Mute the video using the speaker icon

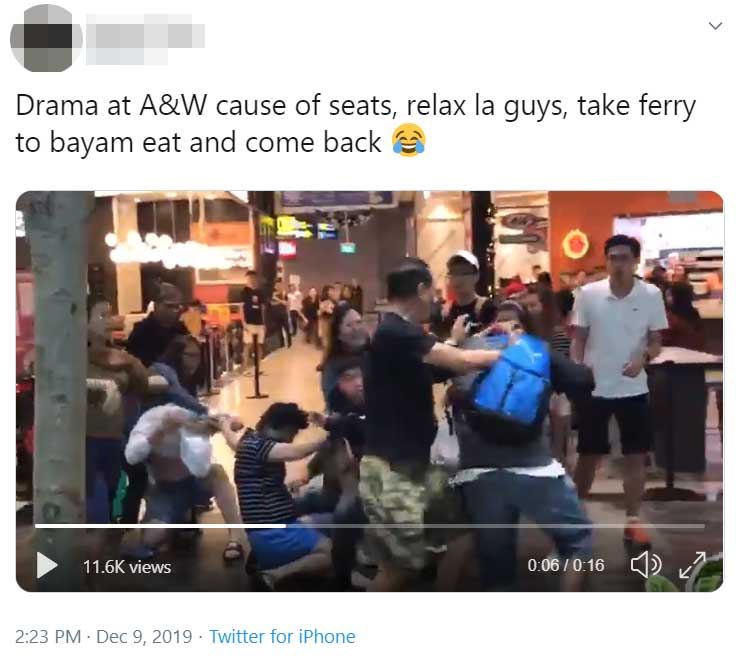click(x=646, y=564)
